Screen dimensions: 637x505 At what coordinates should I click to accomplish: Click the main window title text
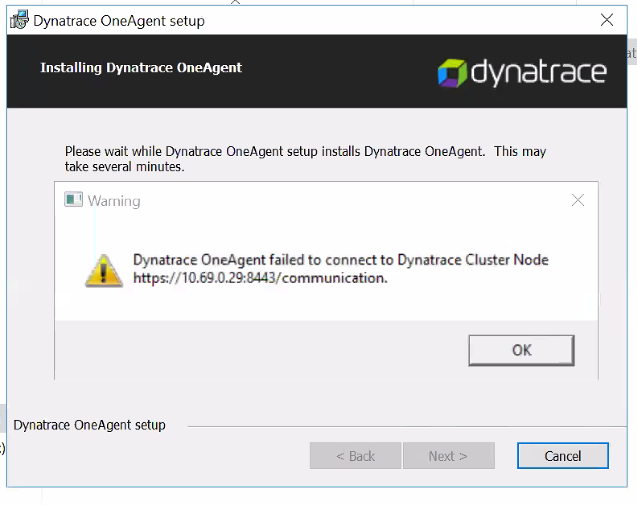click(x=119, y=21)
